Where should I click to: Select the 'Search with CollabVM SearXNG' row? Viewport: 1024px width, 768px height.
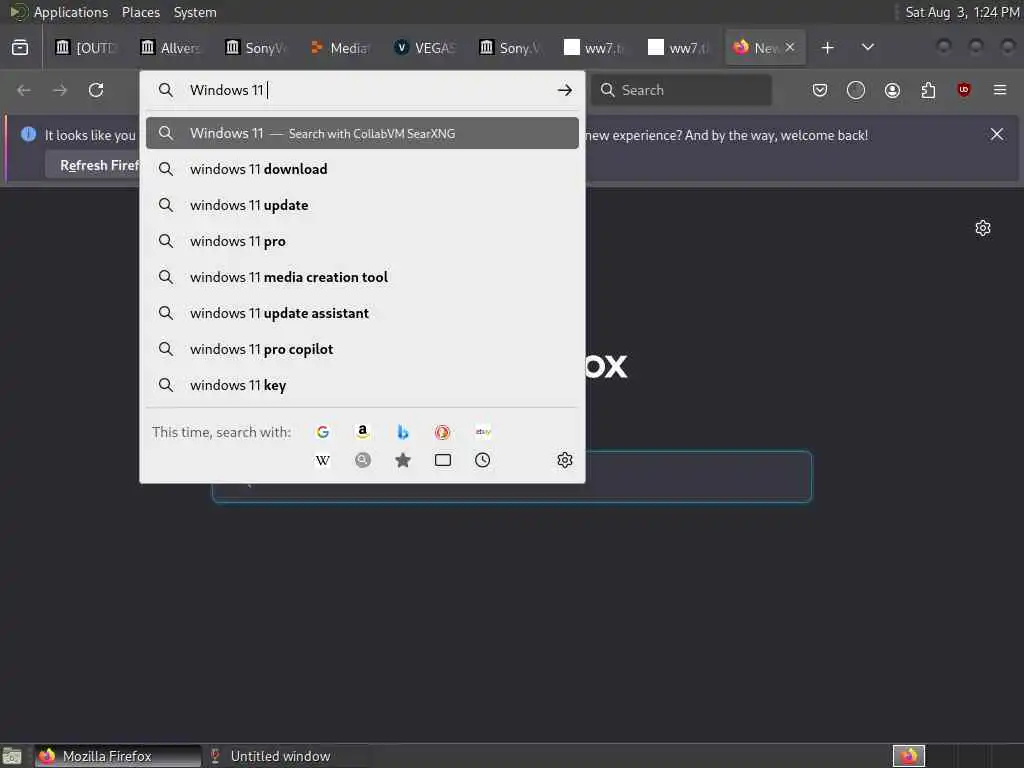coord(362,133)
